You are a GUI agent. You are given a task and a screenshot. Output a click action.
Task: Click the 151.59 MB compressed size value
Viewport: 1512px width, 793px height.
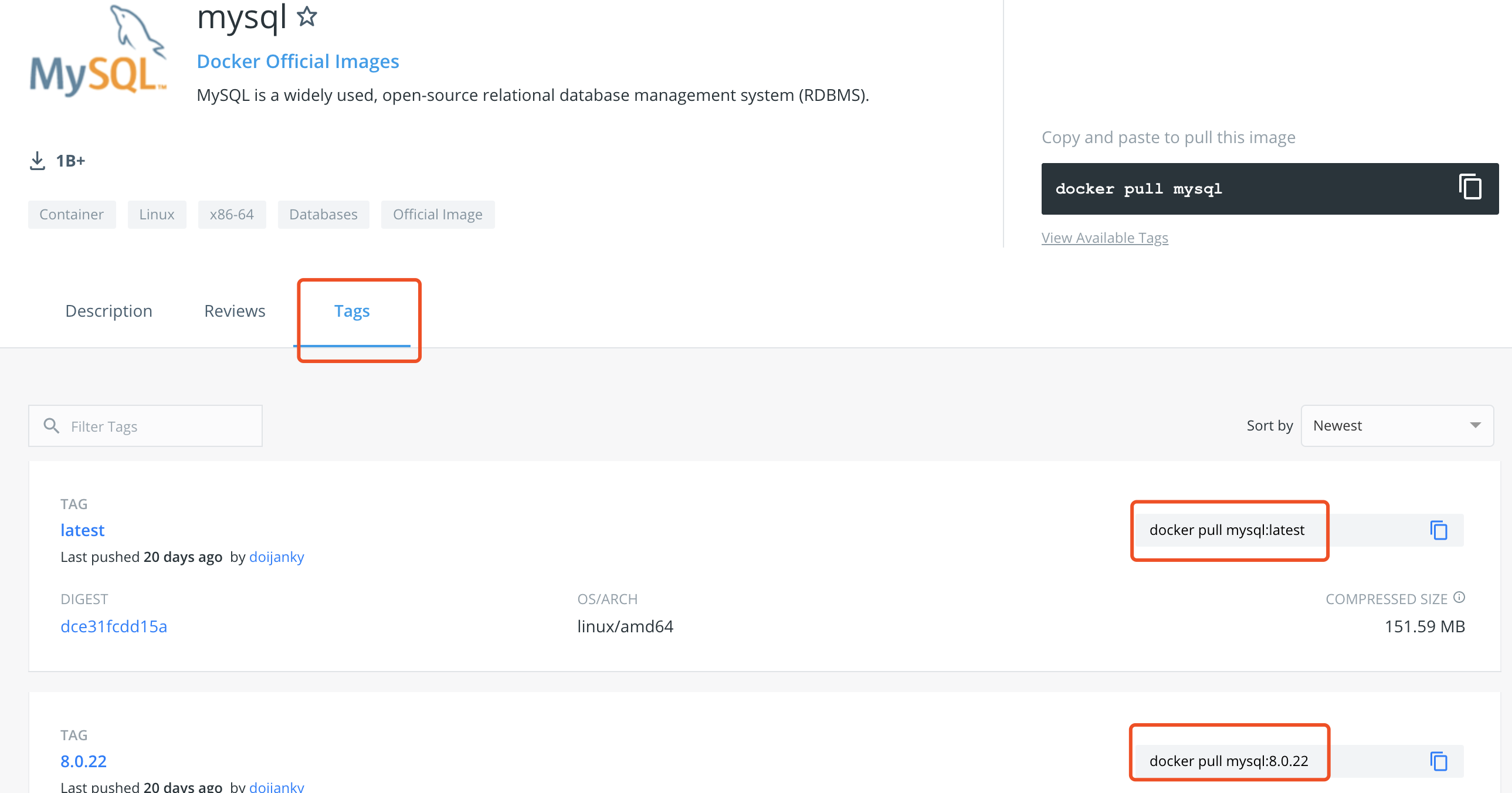pyautogui.click(x=1425, y=626)
